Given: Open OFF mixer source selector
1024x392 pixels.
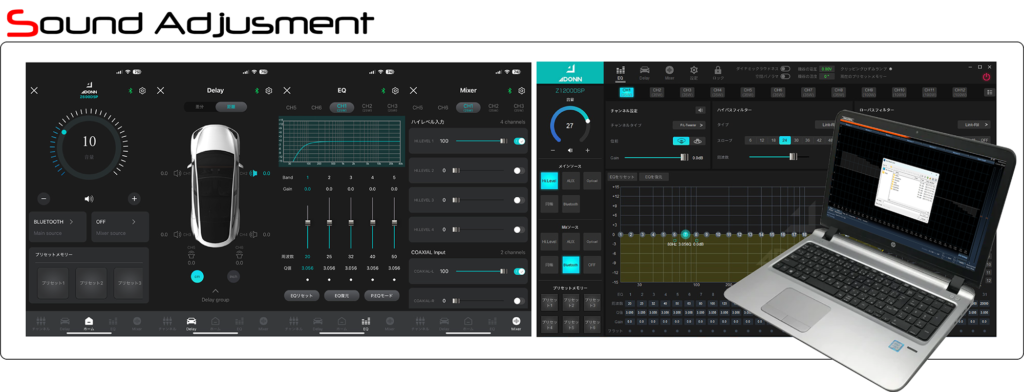Looking at the screenshot, I should 120,226.
